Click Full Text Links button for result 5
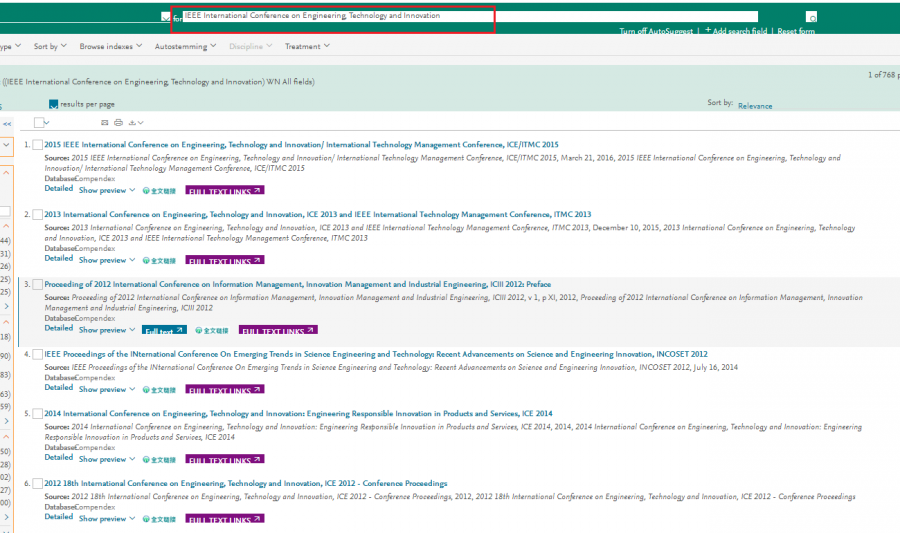 tap(225, 460)
